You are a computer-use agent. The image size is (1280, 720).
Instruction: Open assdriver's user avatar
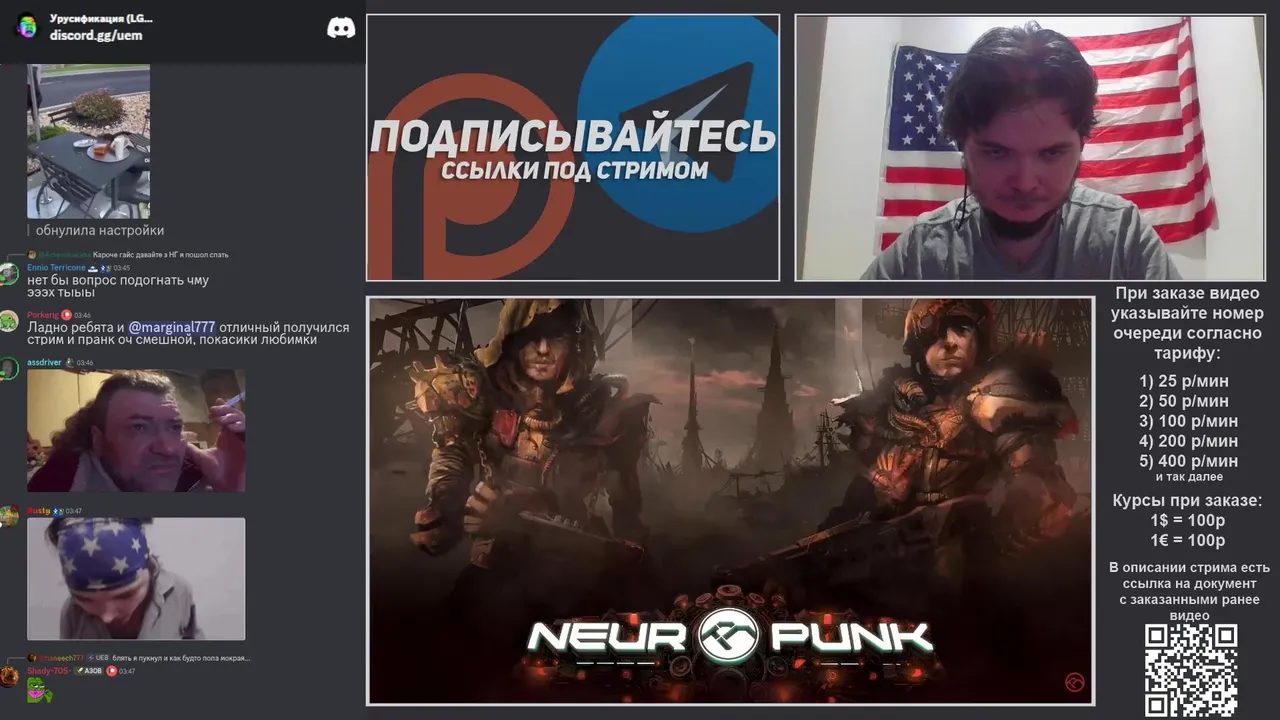click(x=9, y=368)
